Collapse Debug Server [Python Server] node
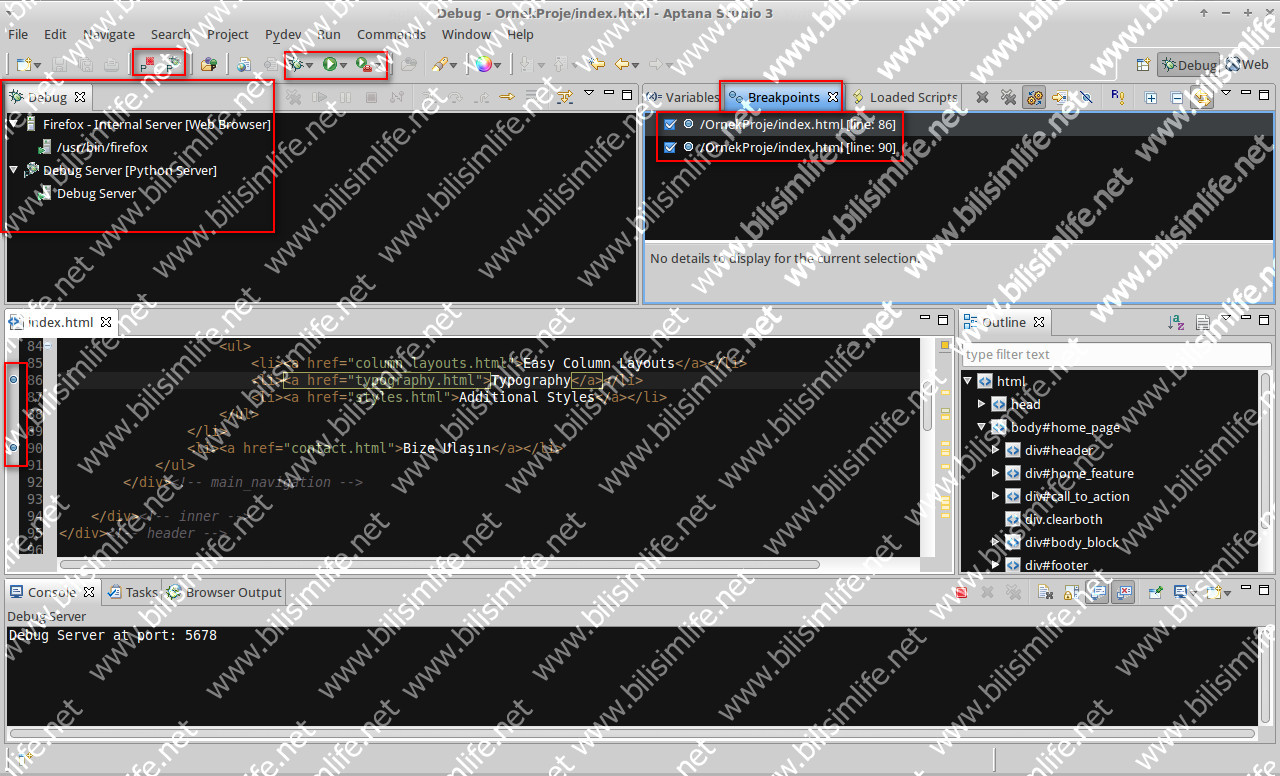Viewport: 1280px width, 776px height. [x=14, y=170]
